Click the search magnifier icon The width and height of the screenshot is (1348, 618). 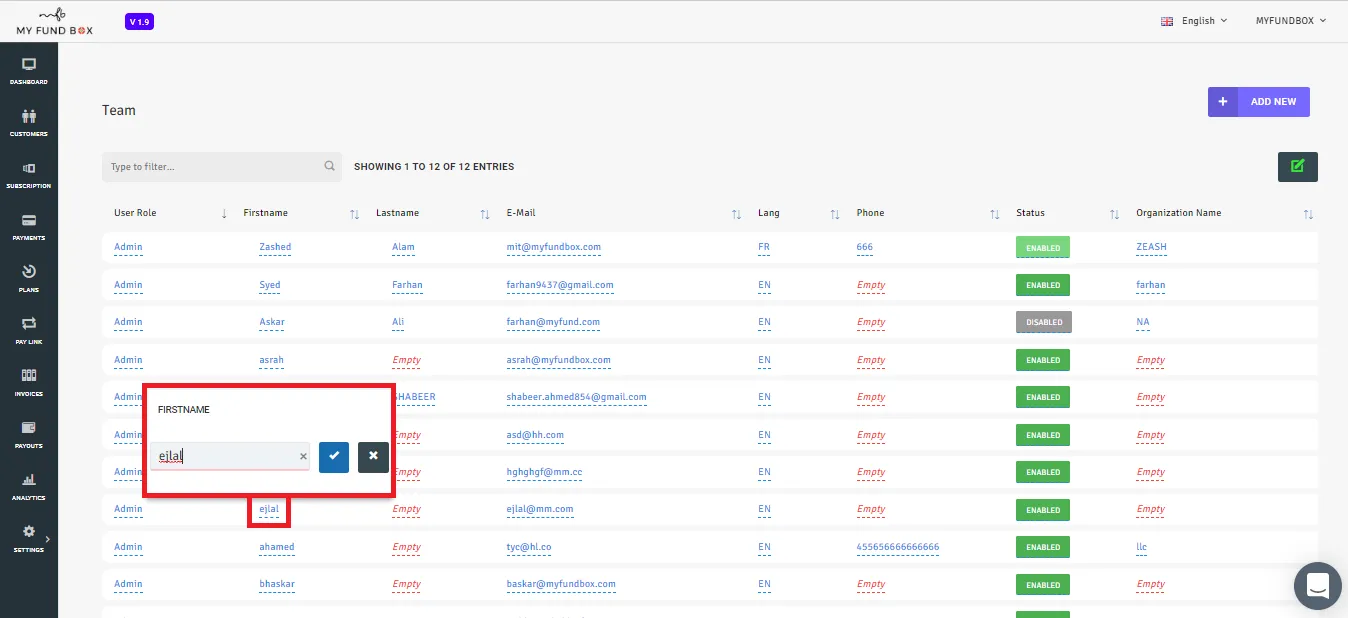(x=329, y=166)
